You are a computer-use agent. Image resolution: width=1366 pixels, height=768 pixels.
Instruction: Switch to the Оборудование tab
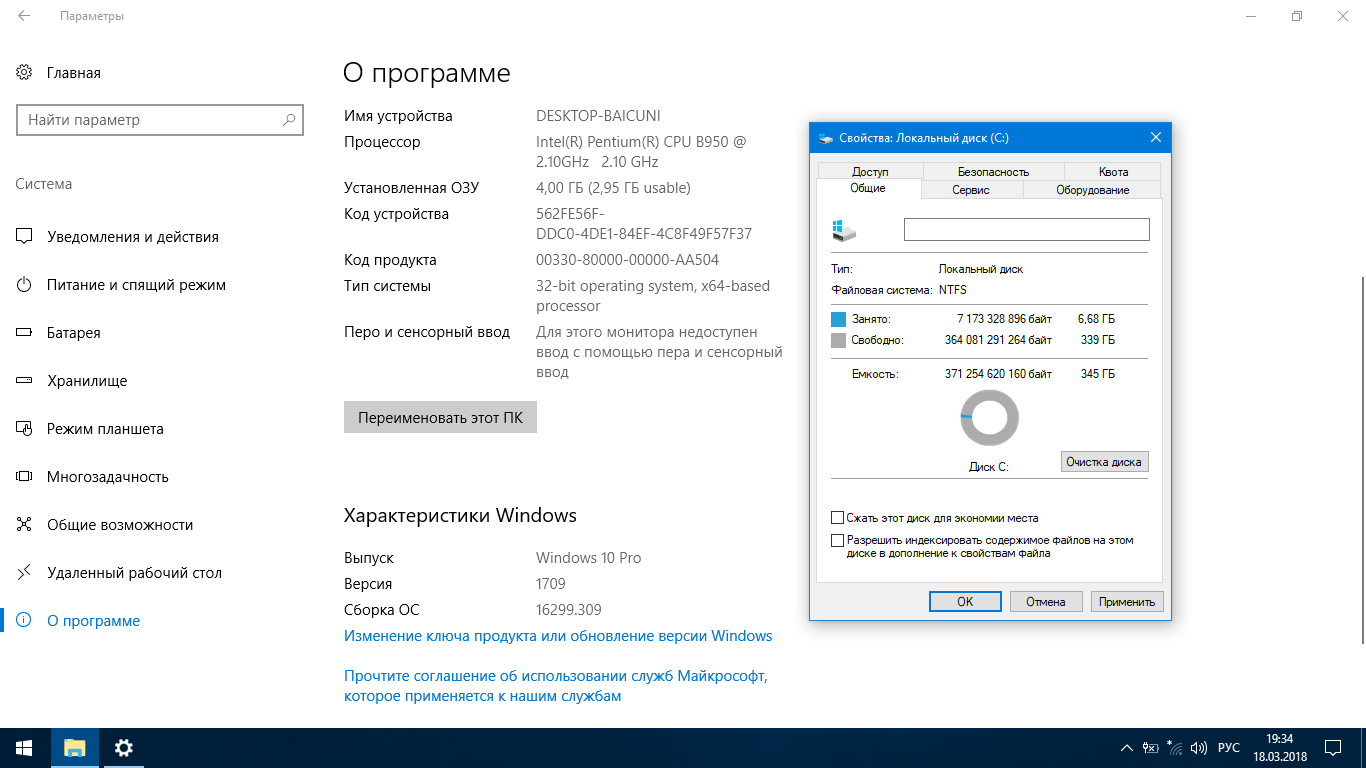[x=1092, y=189]
